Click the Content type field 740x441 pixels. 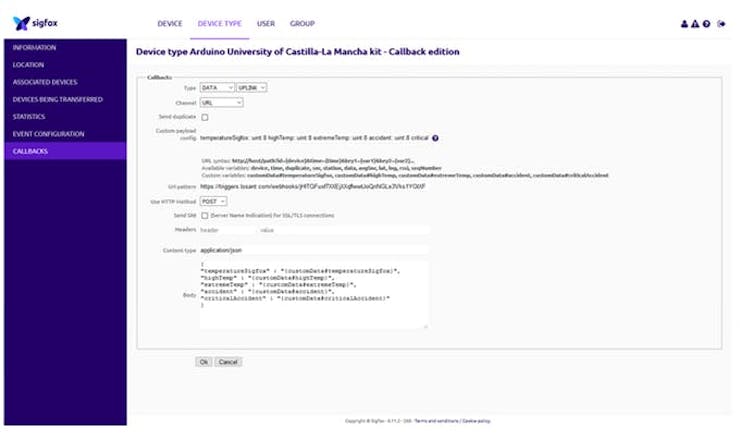coord(314,250)
